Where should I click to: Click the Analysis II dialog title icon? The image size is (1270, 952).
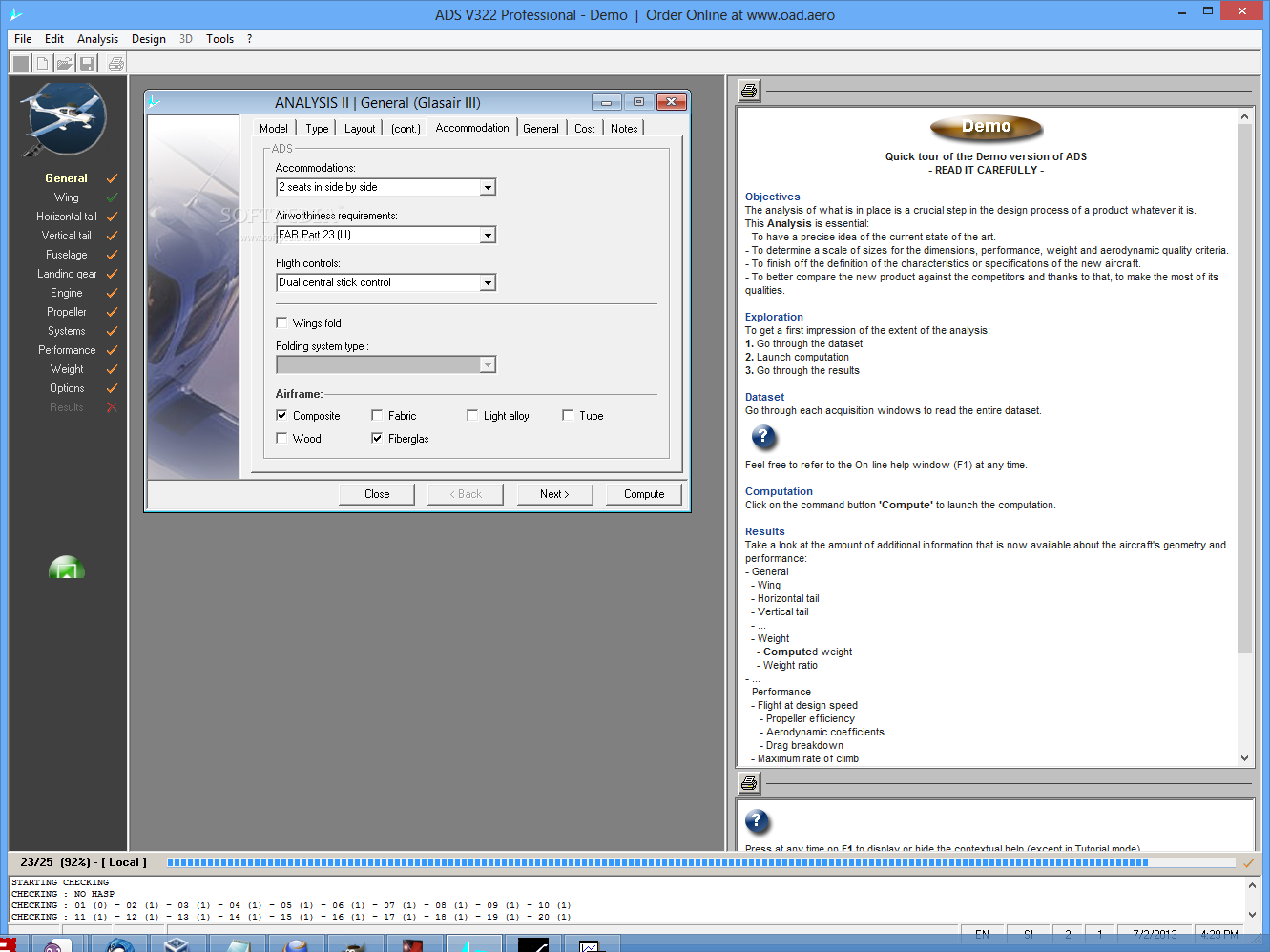[154, 102]
